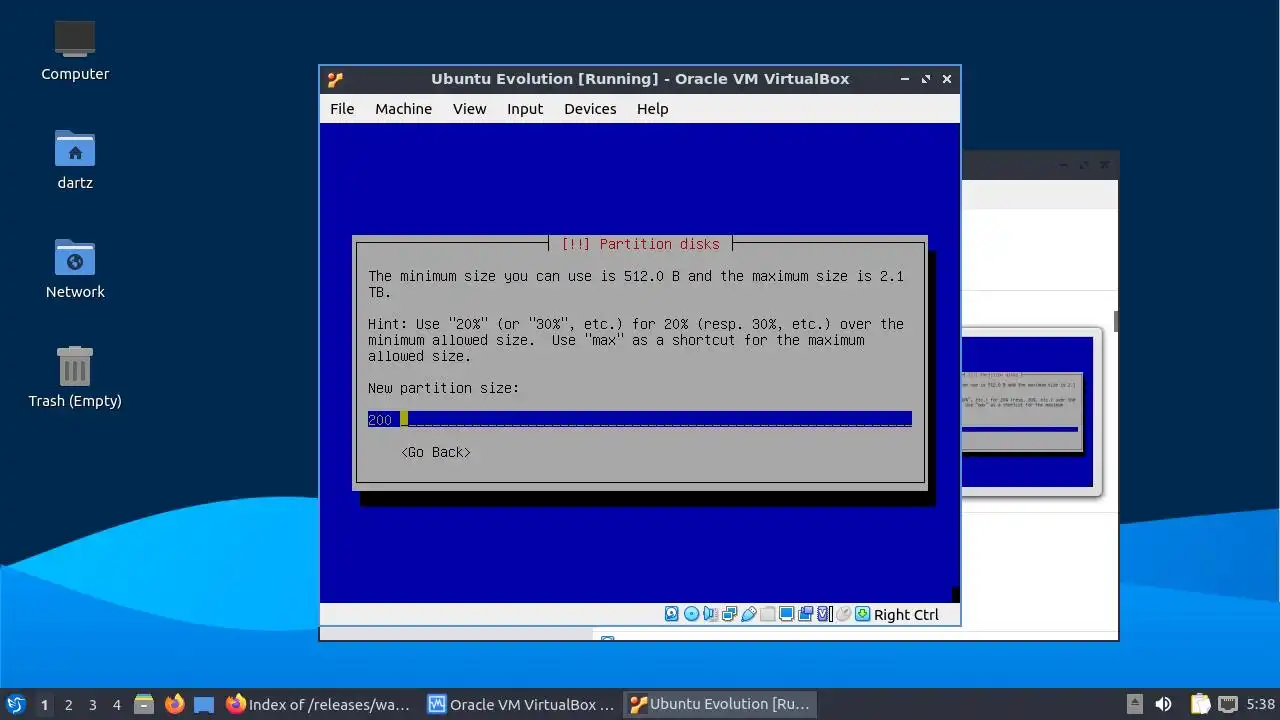Viewport: 1280px width, 720px height.
Task: Click the network connection tray icon
Action: tap(1228, 704)
